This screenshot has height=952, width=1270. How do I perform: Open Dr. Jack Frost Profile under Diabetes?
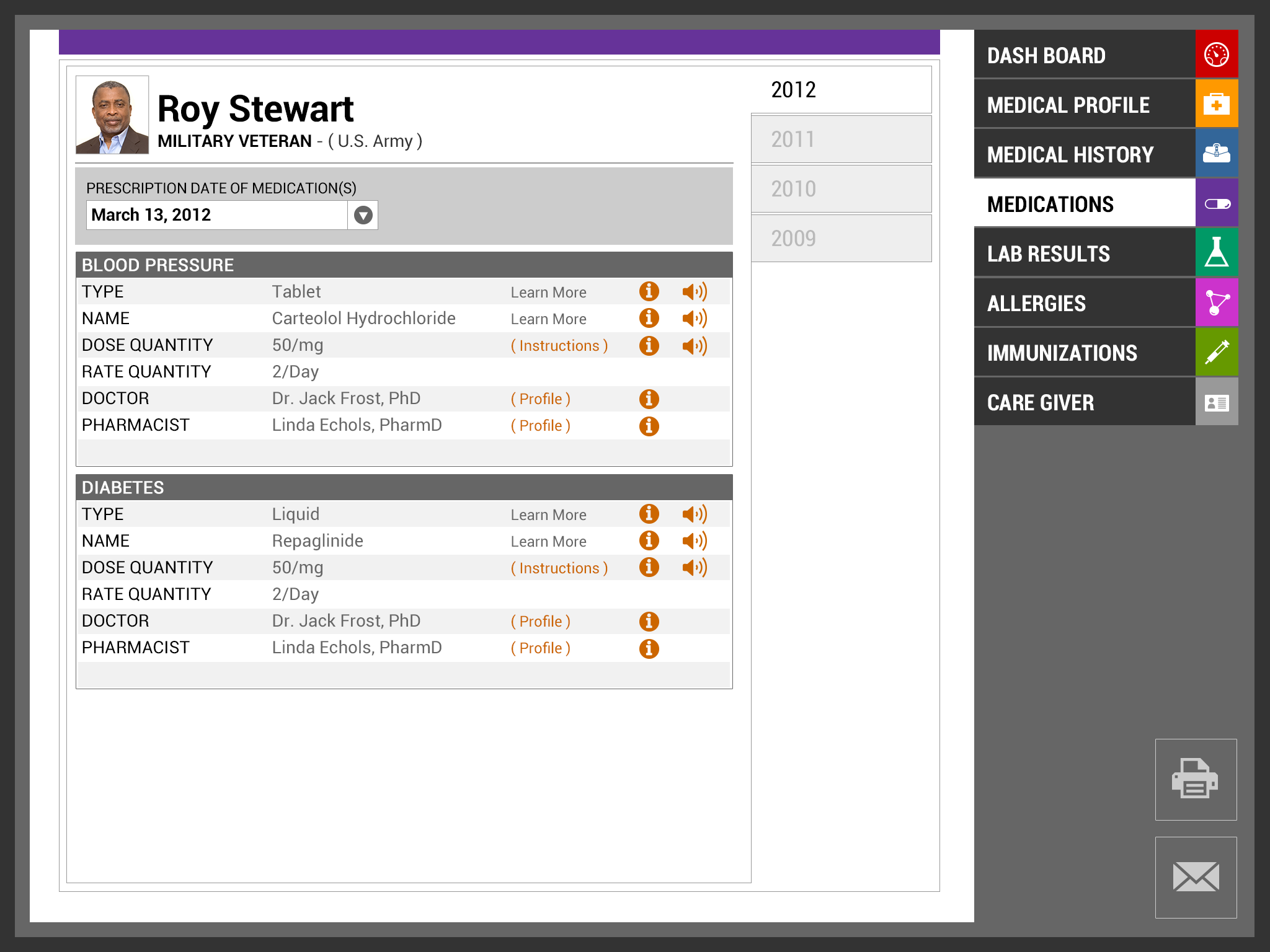(540, 622)
